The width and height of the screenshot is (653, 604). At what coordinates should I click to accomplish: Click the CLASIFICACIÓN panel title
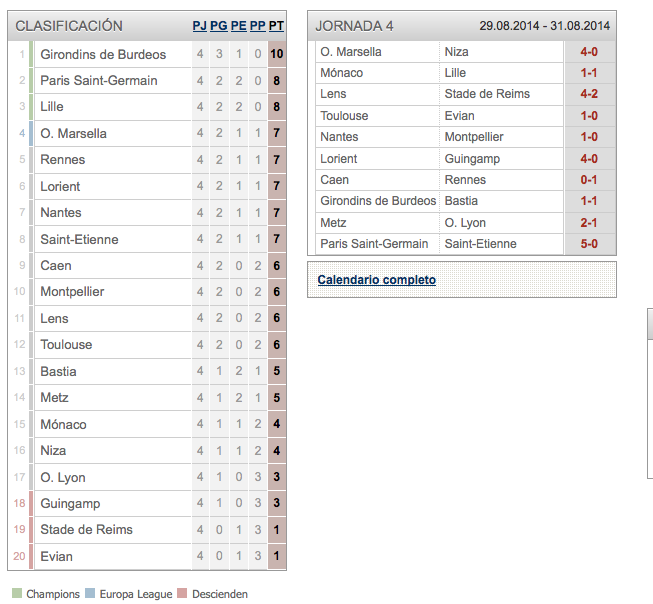click(69, 26)
